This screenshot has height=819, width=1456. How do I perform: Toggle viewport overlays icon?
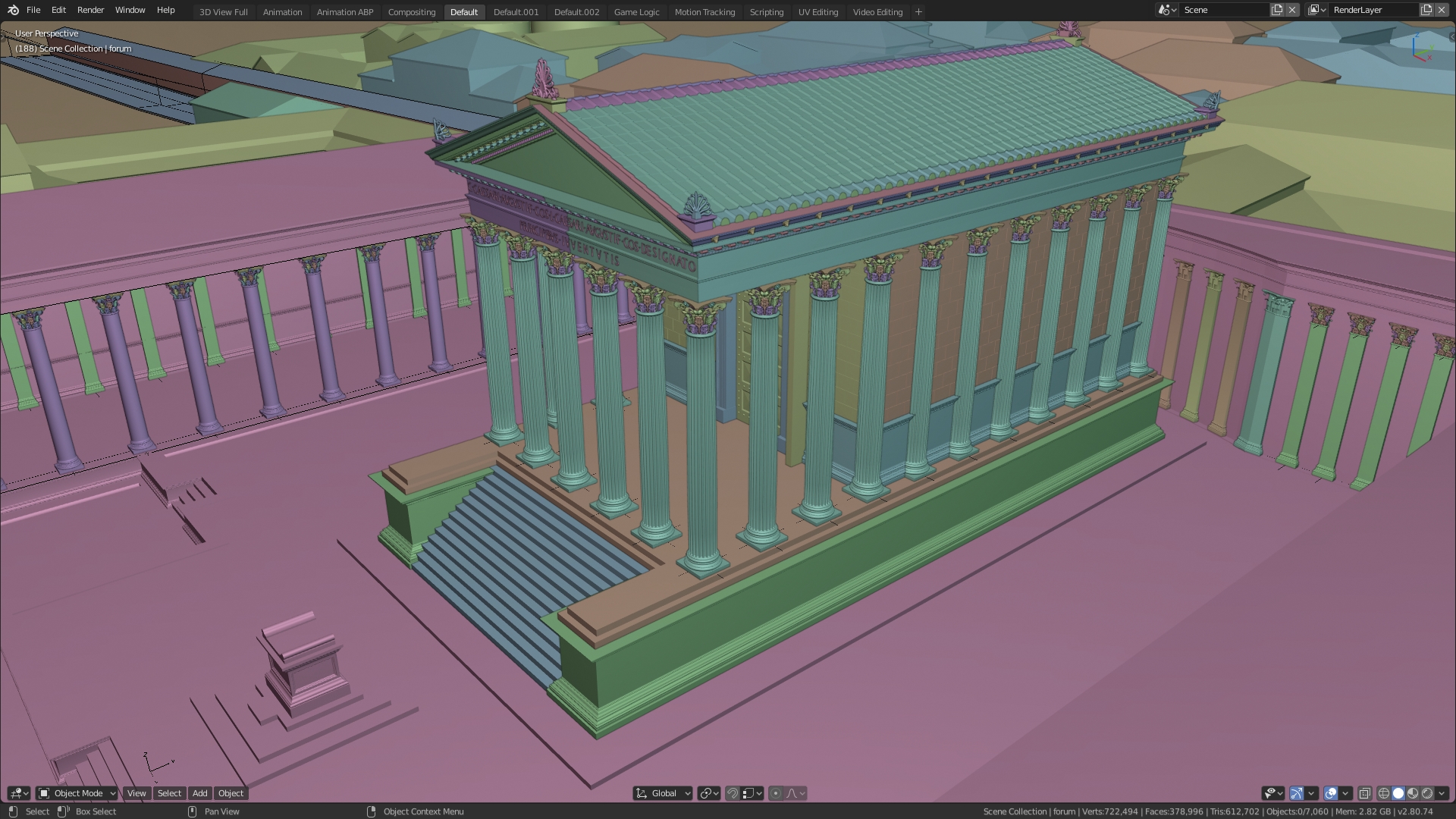tap(1331, 793)
